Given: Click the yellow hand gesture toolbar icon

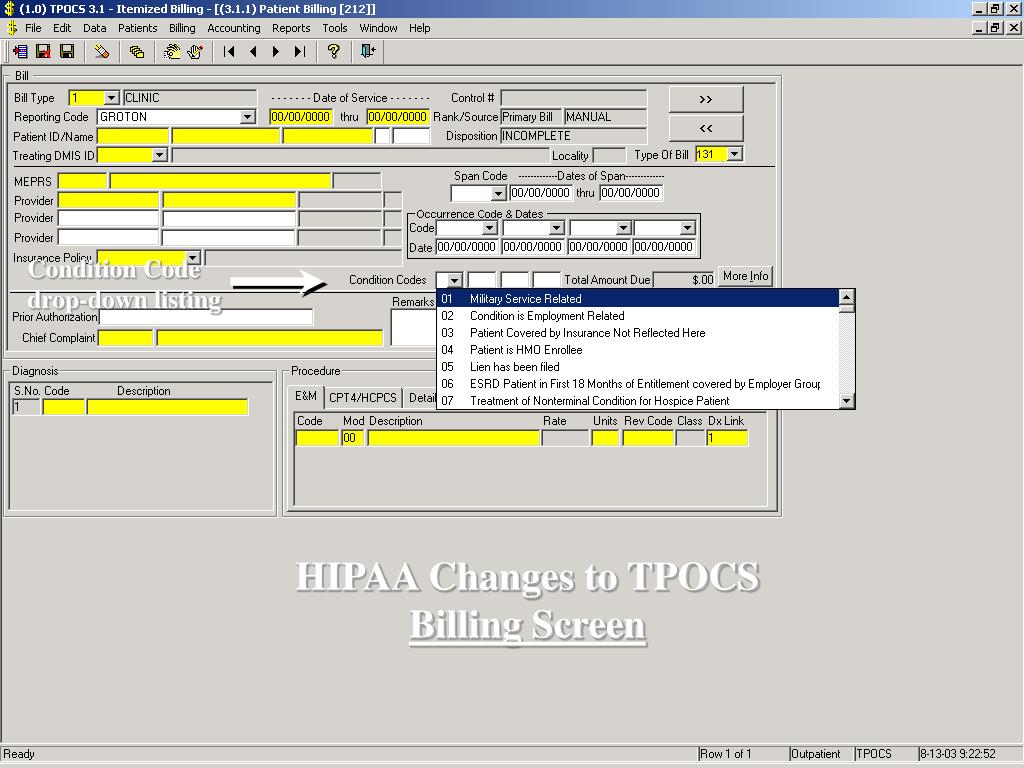Looking at the screenshot, I should click(172, 52).
